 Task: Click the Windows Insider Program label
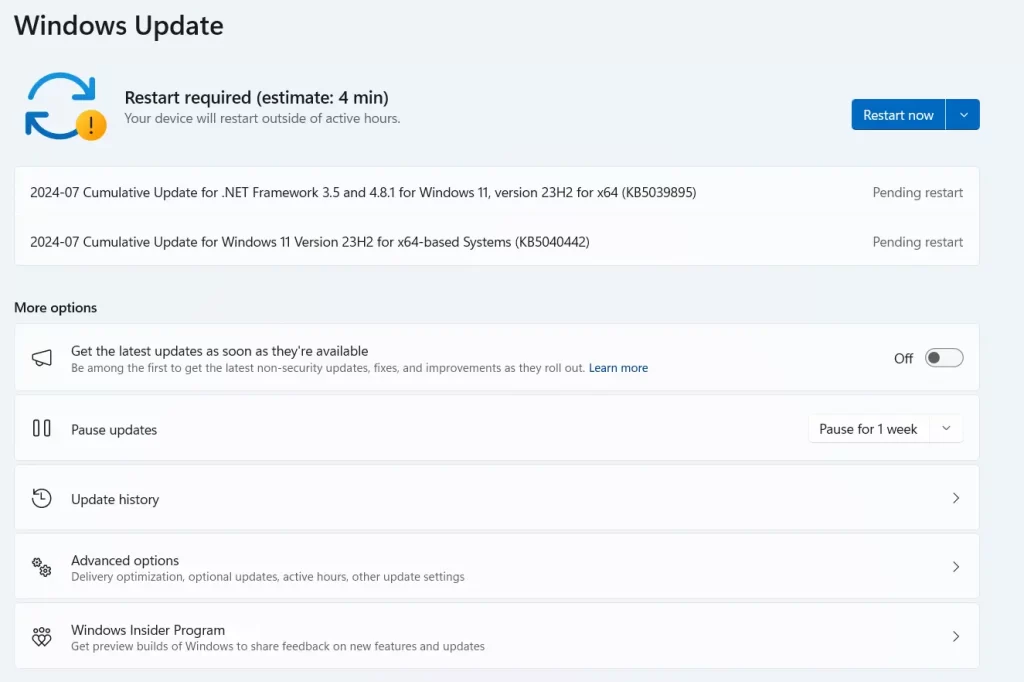pos(148,630)
